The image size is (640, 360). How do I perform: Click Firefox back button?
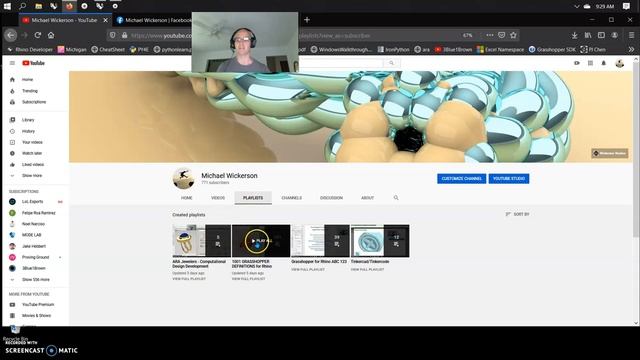point(11,35)
